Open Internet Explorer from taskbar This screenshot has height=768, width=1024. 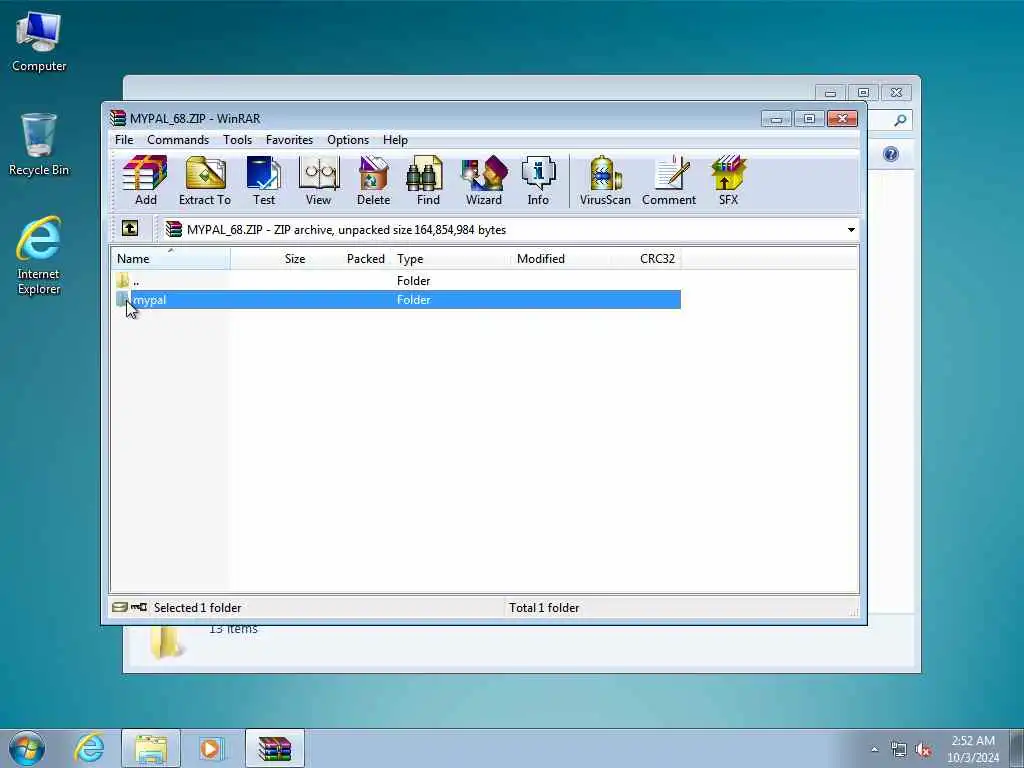pyautogui.click(x=89, y=748)
